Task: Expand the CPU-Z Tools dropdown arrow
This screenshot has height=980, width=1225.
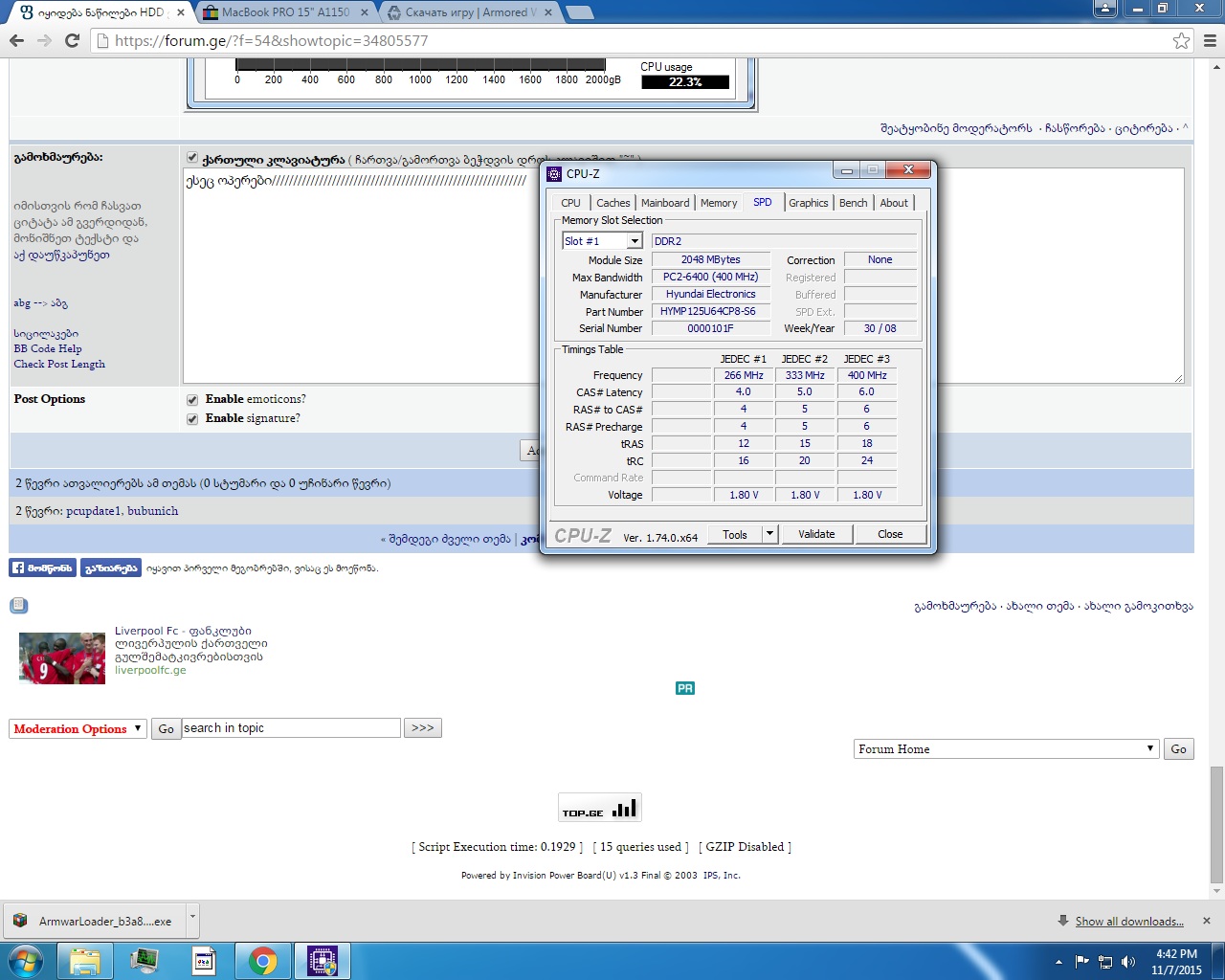Action: click(x=769, y=534)
